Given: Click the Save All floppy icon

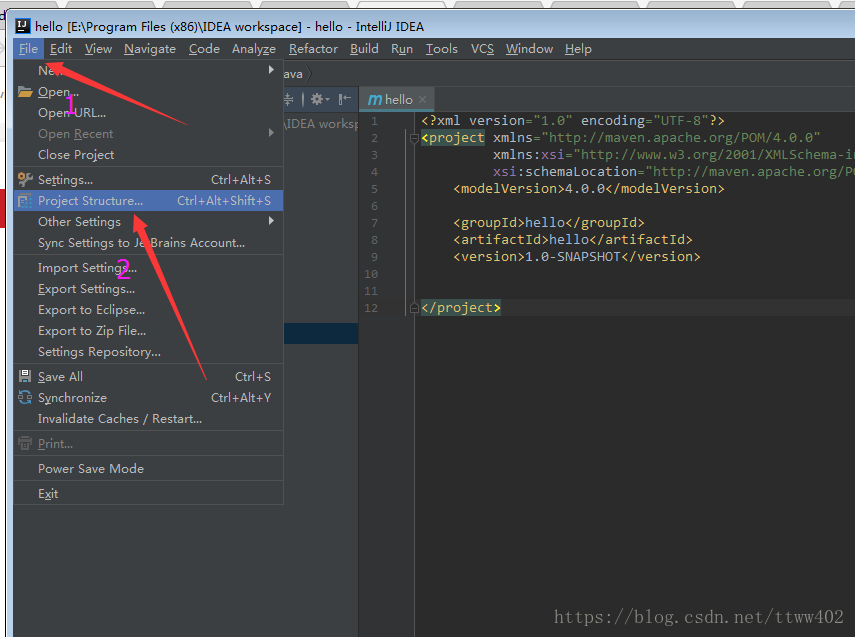Looking at the screenshot, I should (25, 376).
